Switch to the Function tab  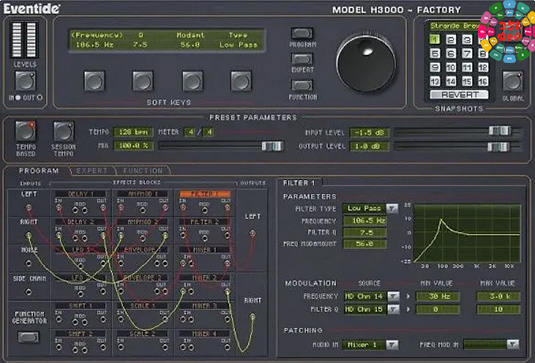[143, 170]
